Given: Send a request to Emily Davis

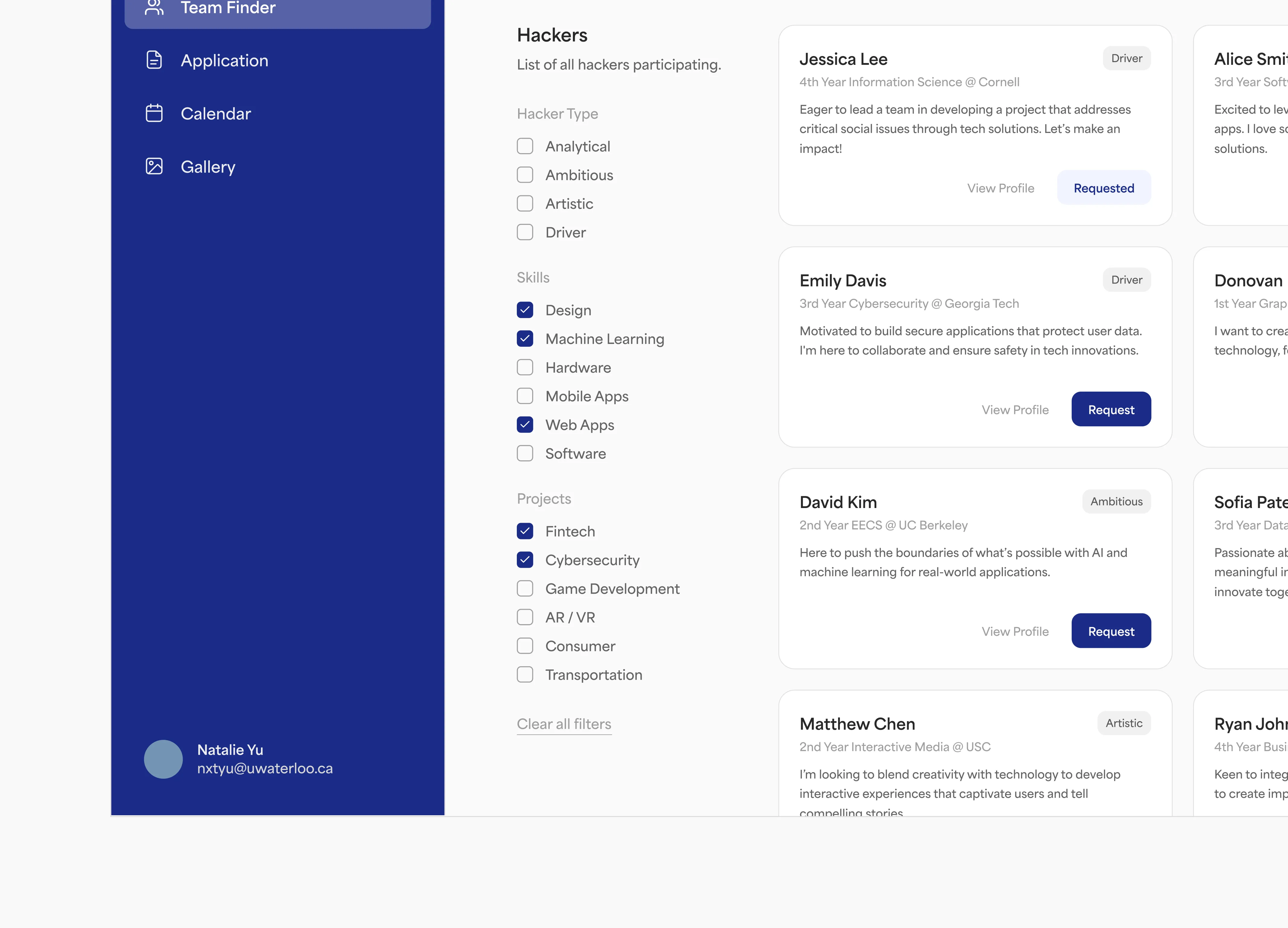Looking at the screenshot, I should [x=1111, y=409].
